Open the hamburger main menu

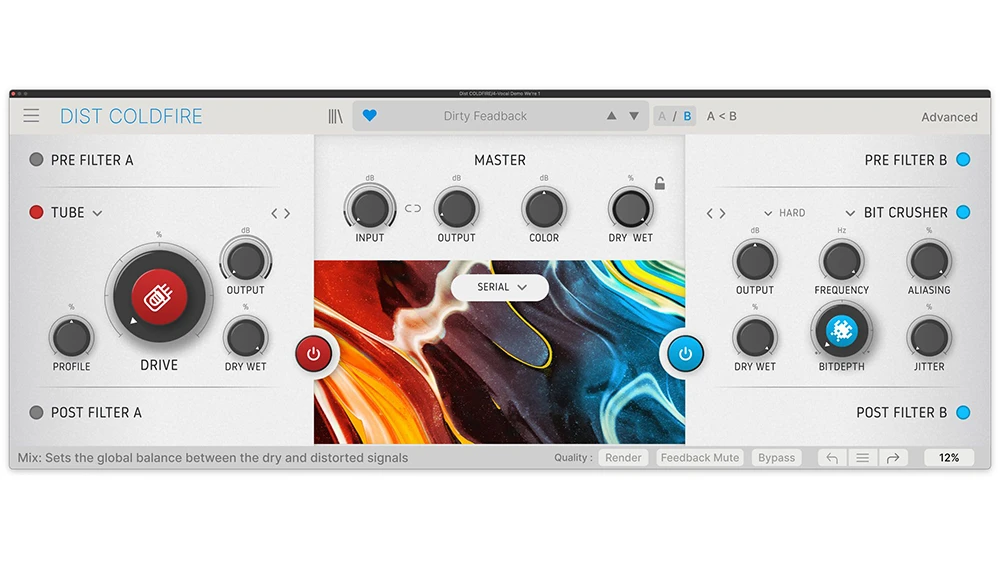(32, 116)
